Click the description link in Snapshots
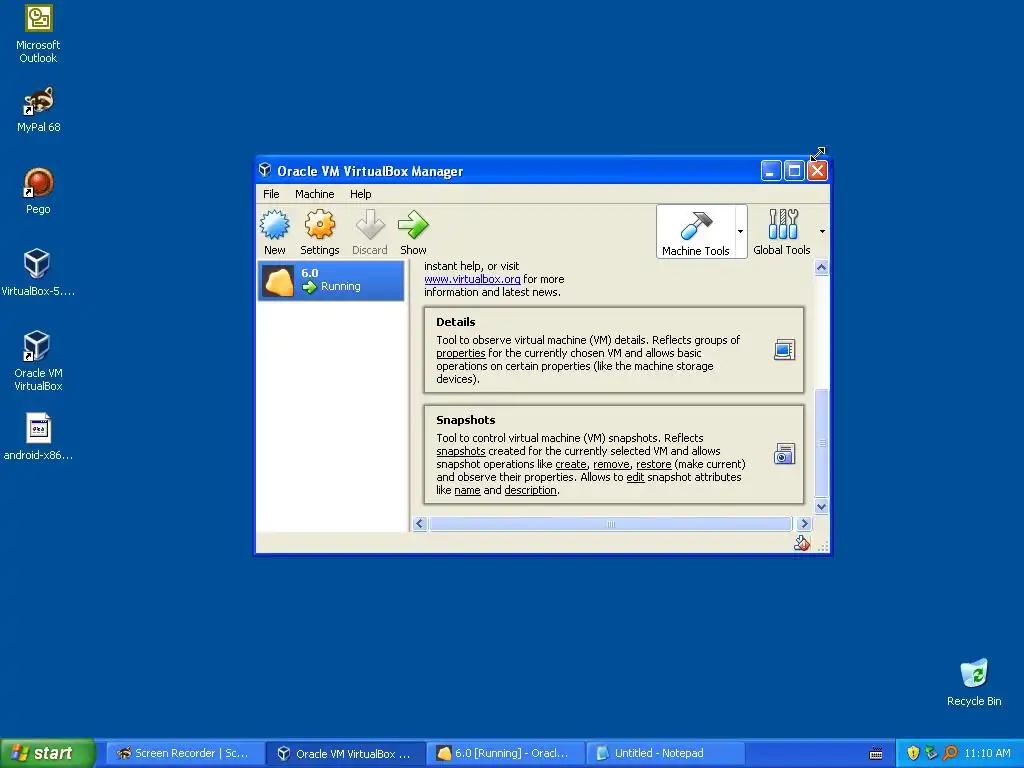 tap(530, 490)
